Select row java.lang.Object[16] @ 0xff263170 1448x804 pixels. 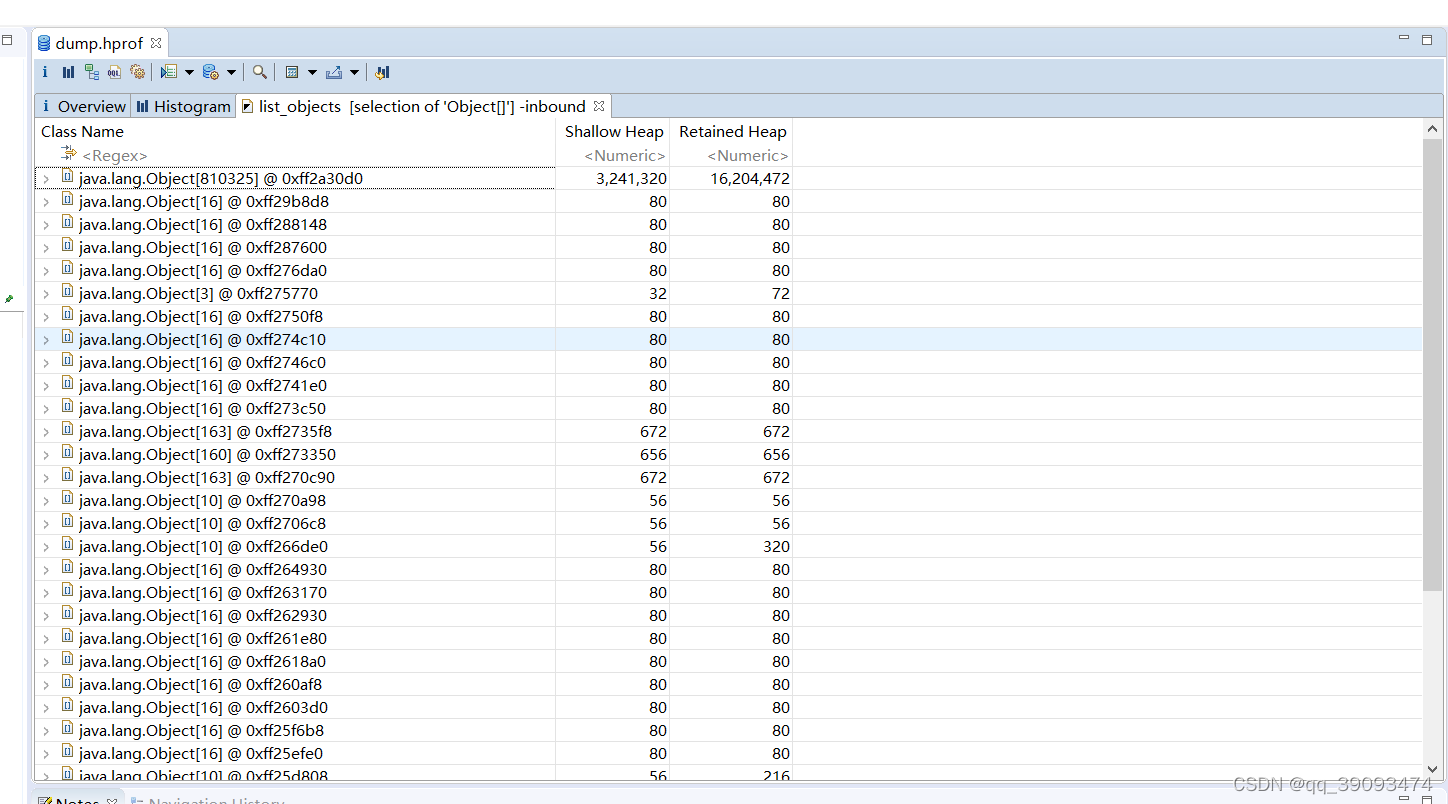pos(728,593)
